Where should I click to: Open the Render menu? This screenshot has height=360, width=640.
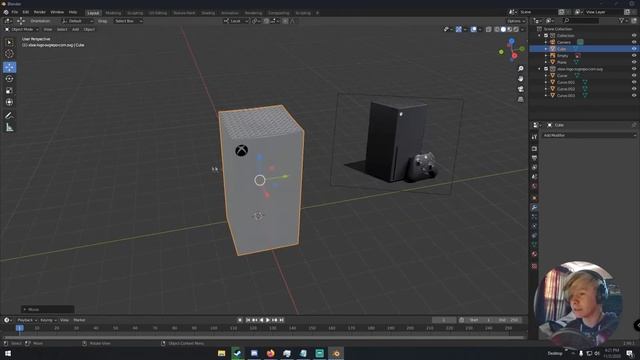pyautogui.click(x=40, y=12)
